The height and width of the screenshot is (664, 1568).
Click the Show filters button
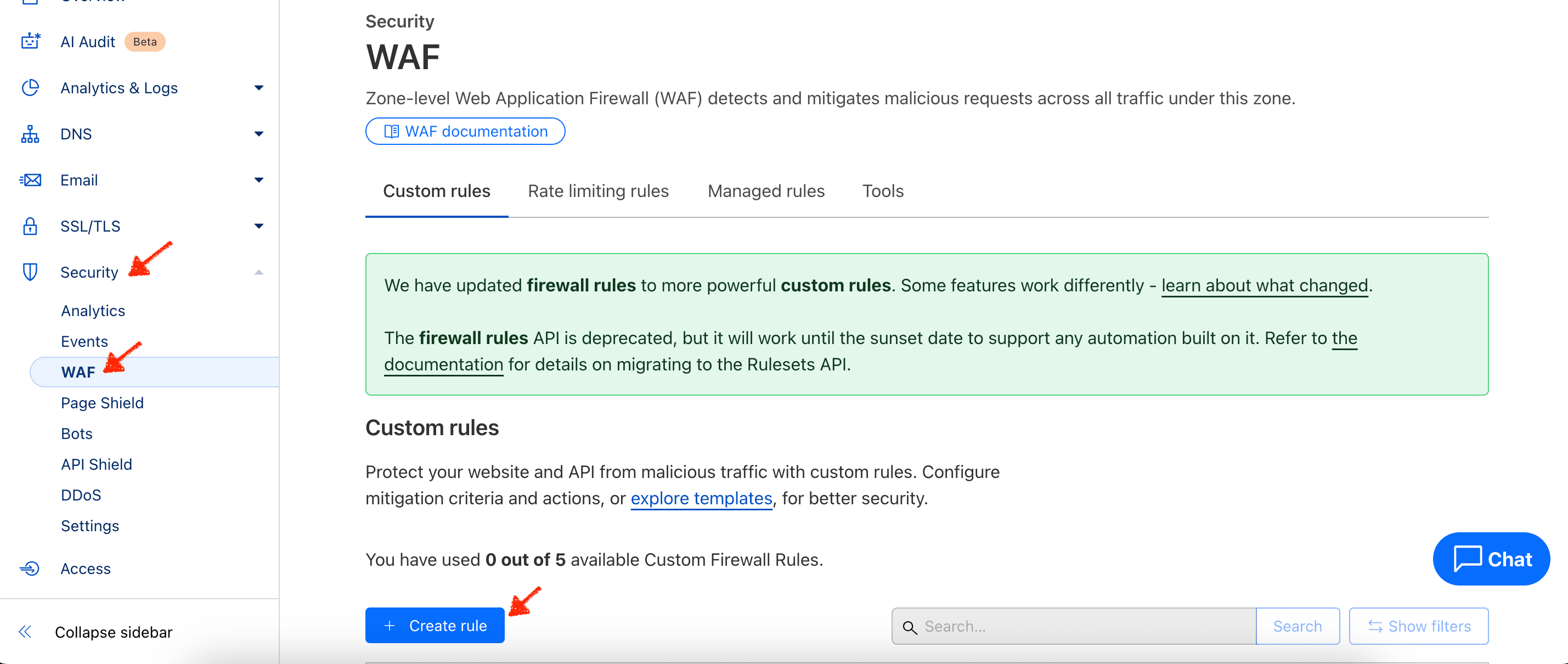[x=1418, y=626]
